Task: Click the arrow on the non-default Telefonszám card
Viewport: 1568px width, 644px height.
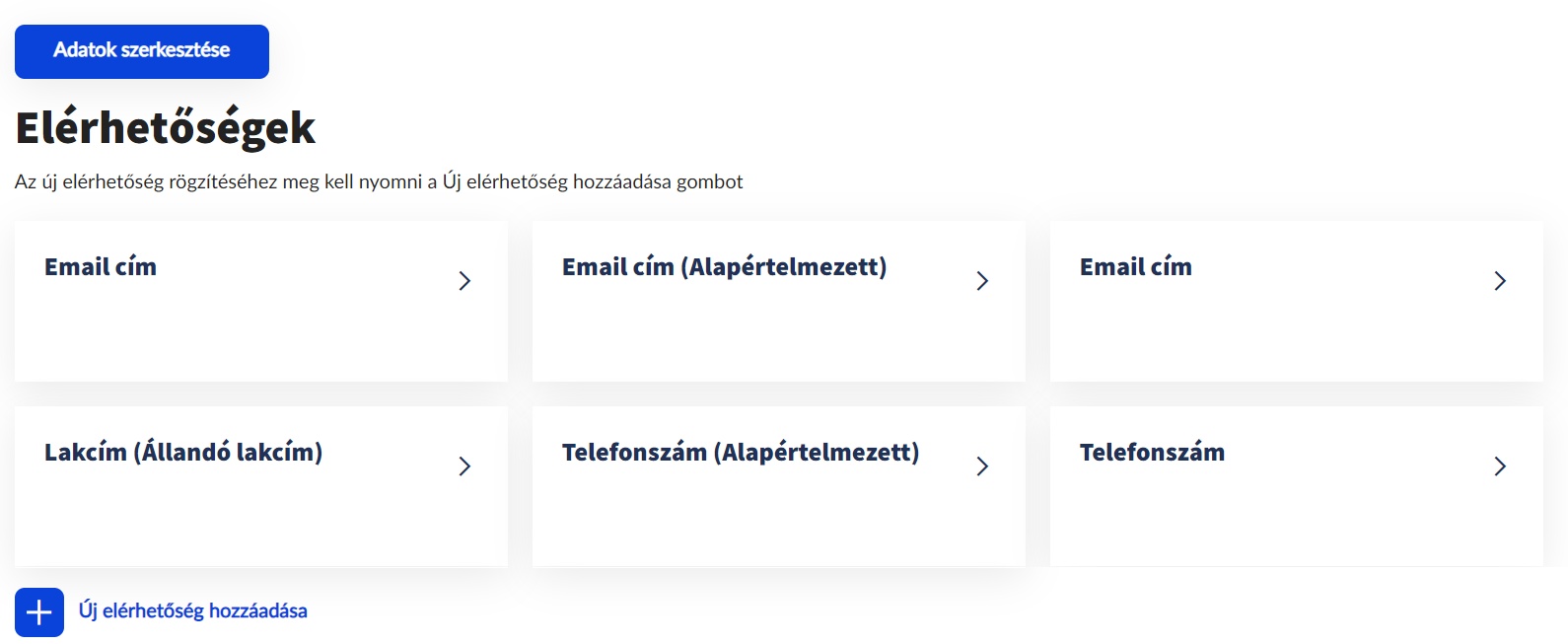Action: coord(1500,466)
